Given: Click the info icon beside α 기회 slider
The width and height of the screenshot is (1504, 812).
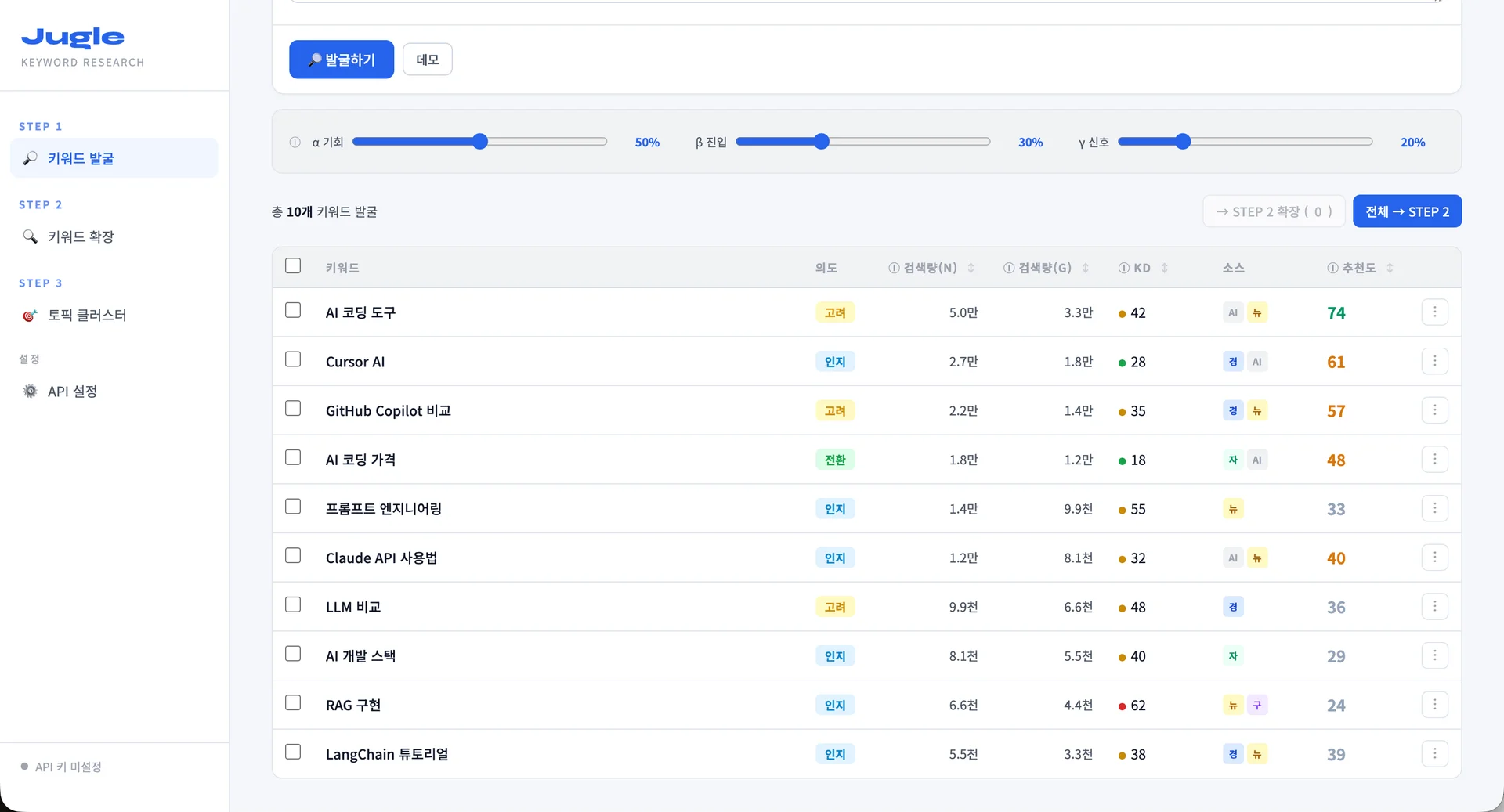Looking at the screenshot, I should tap(295, 143).
